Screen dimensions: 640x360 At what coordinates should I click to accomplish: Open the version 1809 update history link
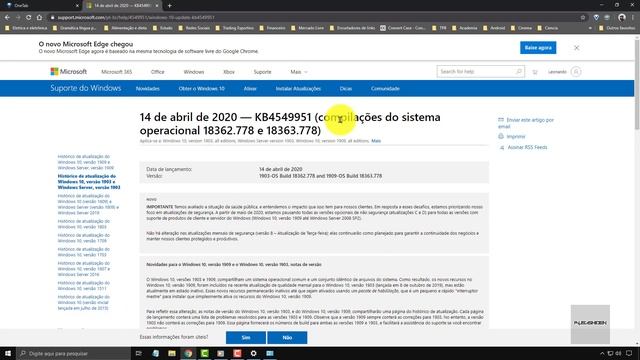pyautogui.click(x=88, y=204)
